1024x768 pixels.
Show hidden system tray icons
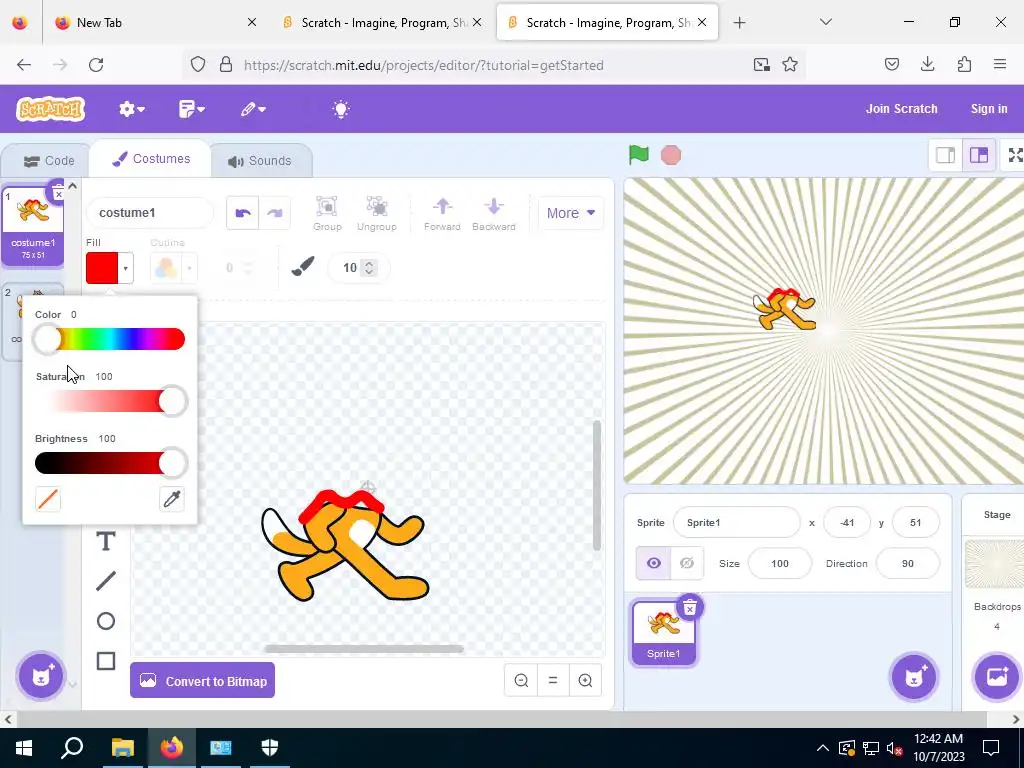point(822,748)
